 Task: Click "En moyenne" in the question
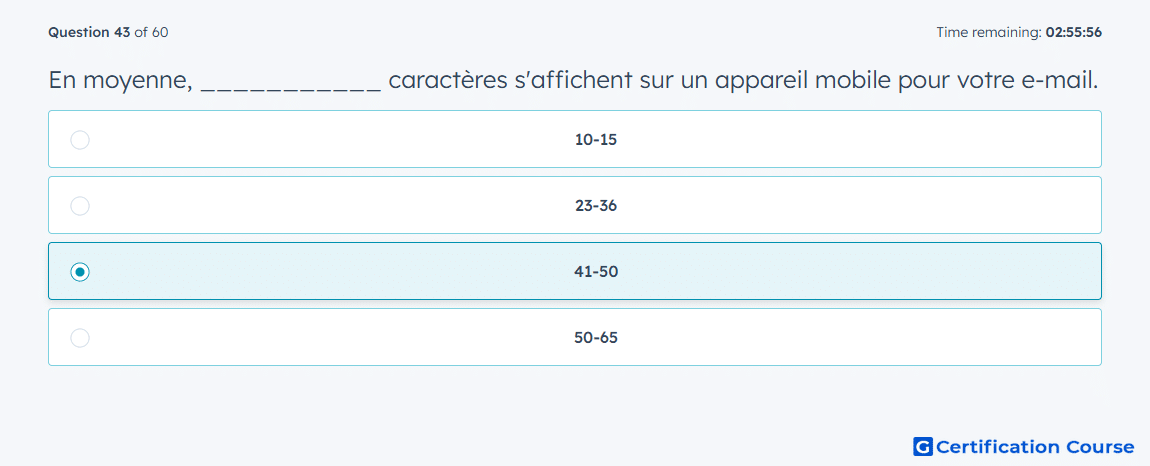[120, 81]
